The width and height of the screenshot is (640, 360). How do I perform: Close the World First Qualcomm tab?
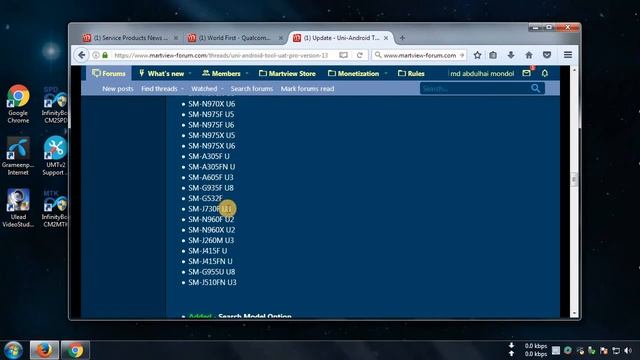[280, 38]
